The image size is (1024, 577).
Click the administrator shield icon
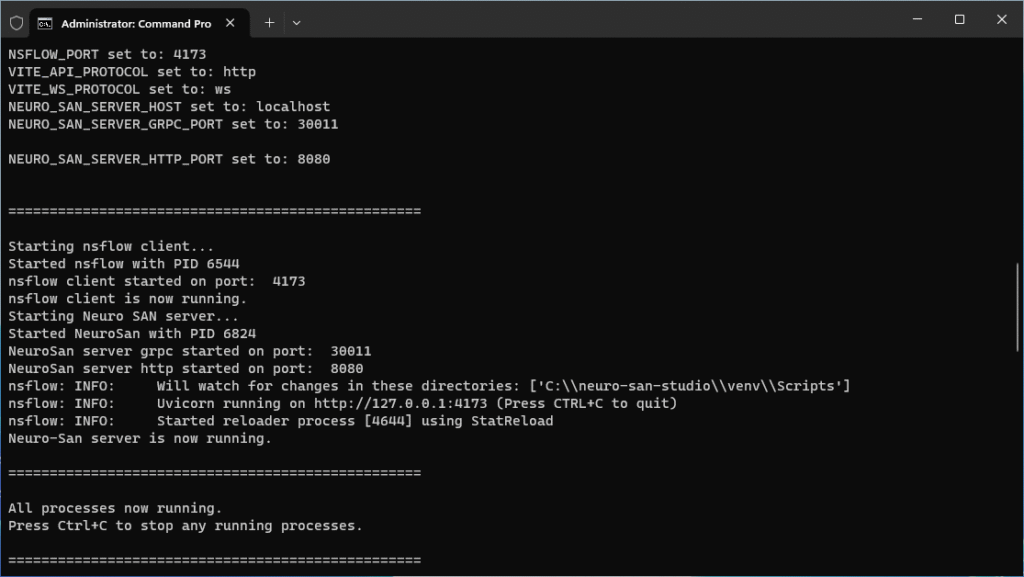[x=16, y=22]
